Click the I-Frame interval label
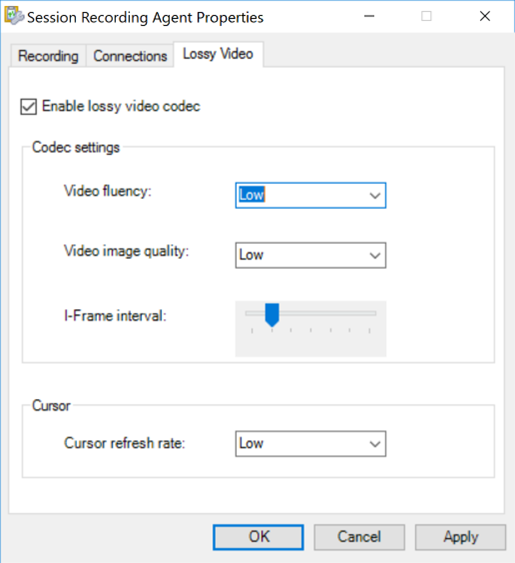The width and height of the screenshot is (515, 563). pyautogui.click(x=115, y=316)
